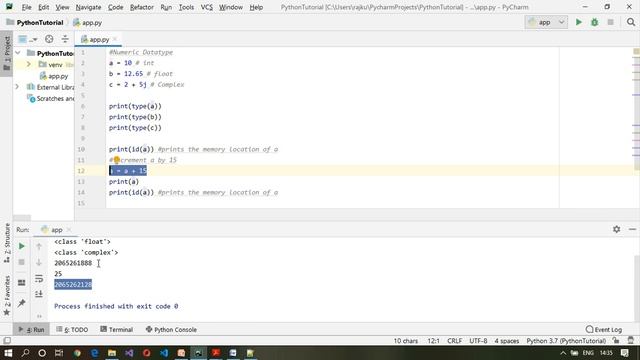Click cursor position 12:1 in status bar

click(x=433, y=341)
